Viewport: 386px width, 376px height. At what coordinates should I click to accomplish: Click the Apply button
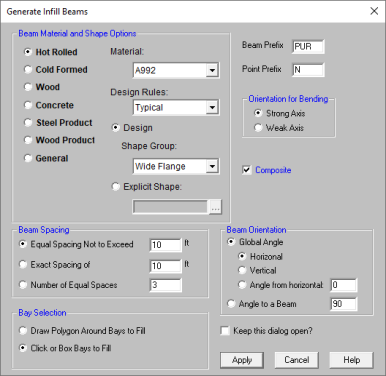242,360
